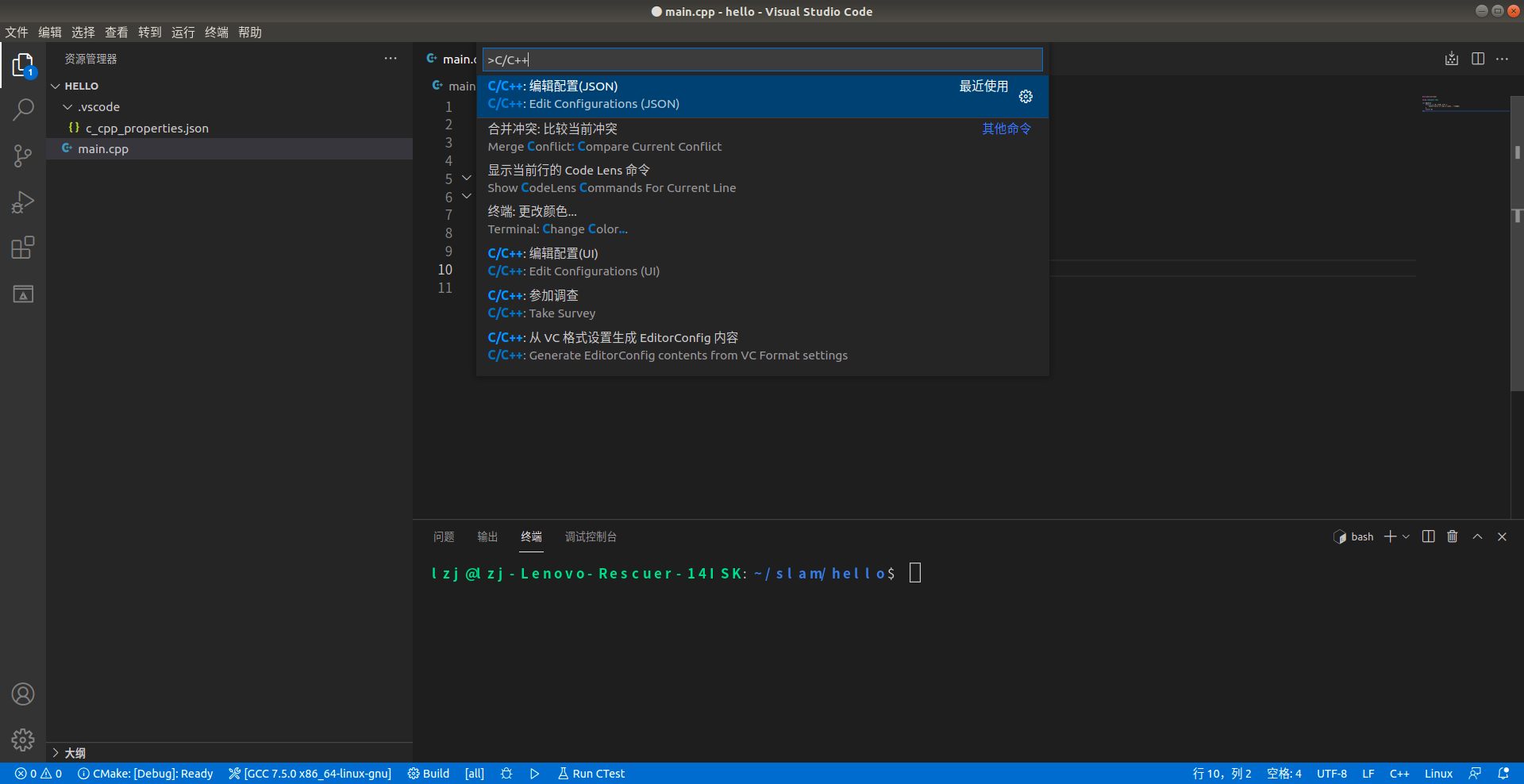
Task: Fold code at line 6 chevron
Action: pyautogui.click(x=467, y=197)
